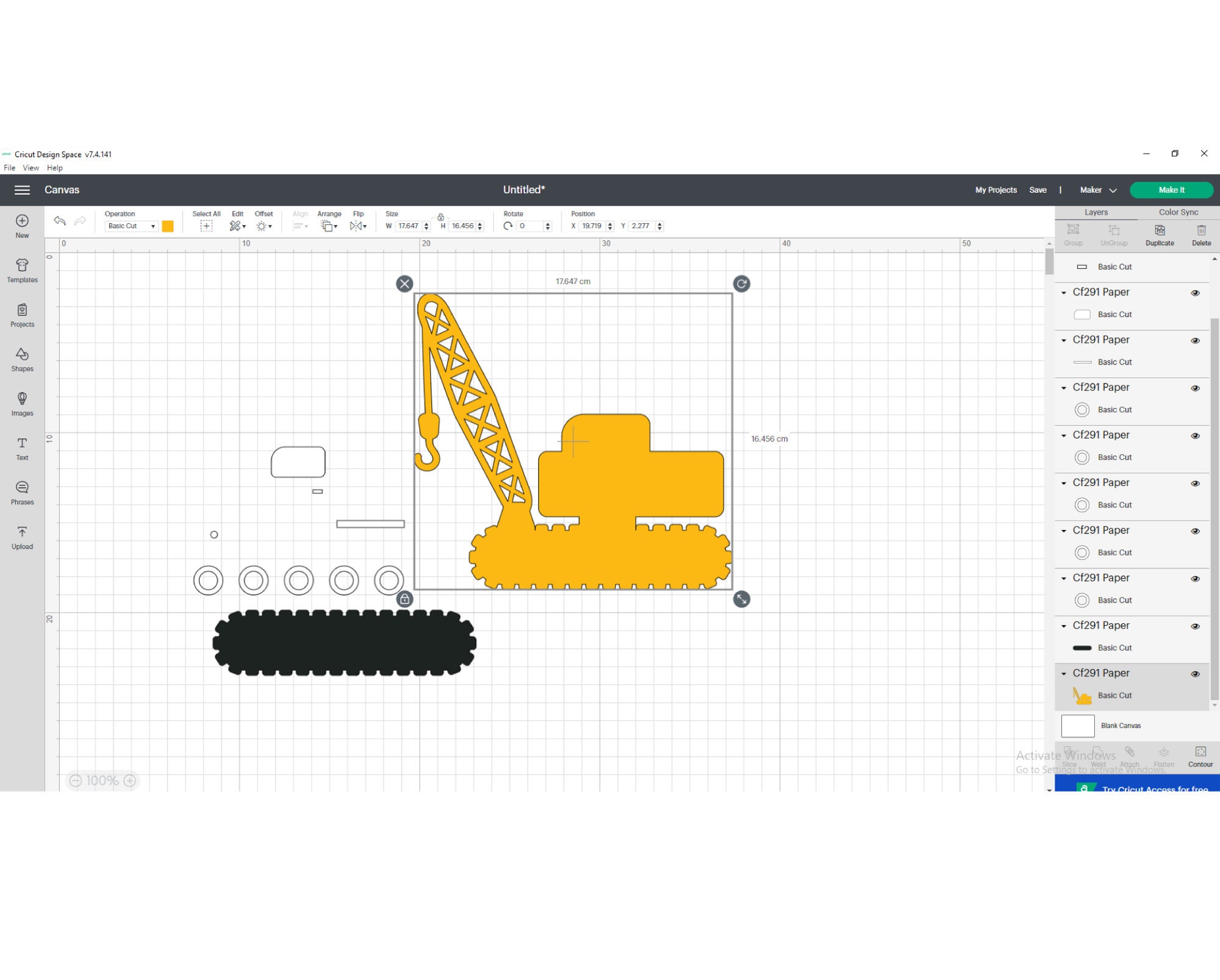The width and height of the screenshot is (1220, 980).
Task: Lock the size proportions toggle
Action: (439, 218)
